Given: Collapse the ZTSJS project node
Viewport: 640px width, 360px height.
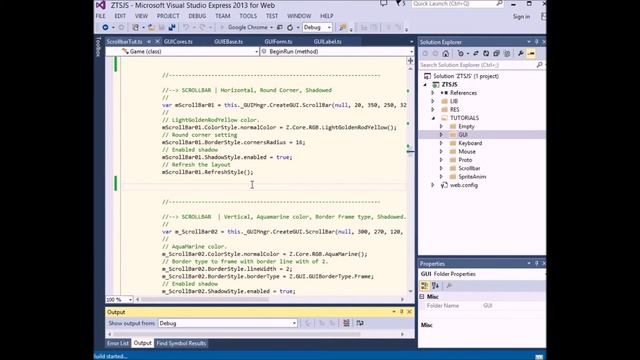Looking at the screenshot, I should pos(425,84).
